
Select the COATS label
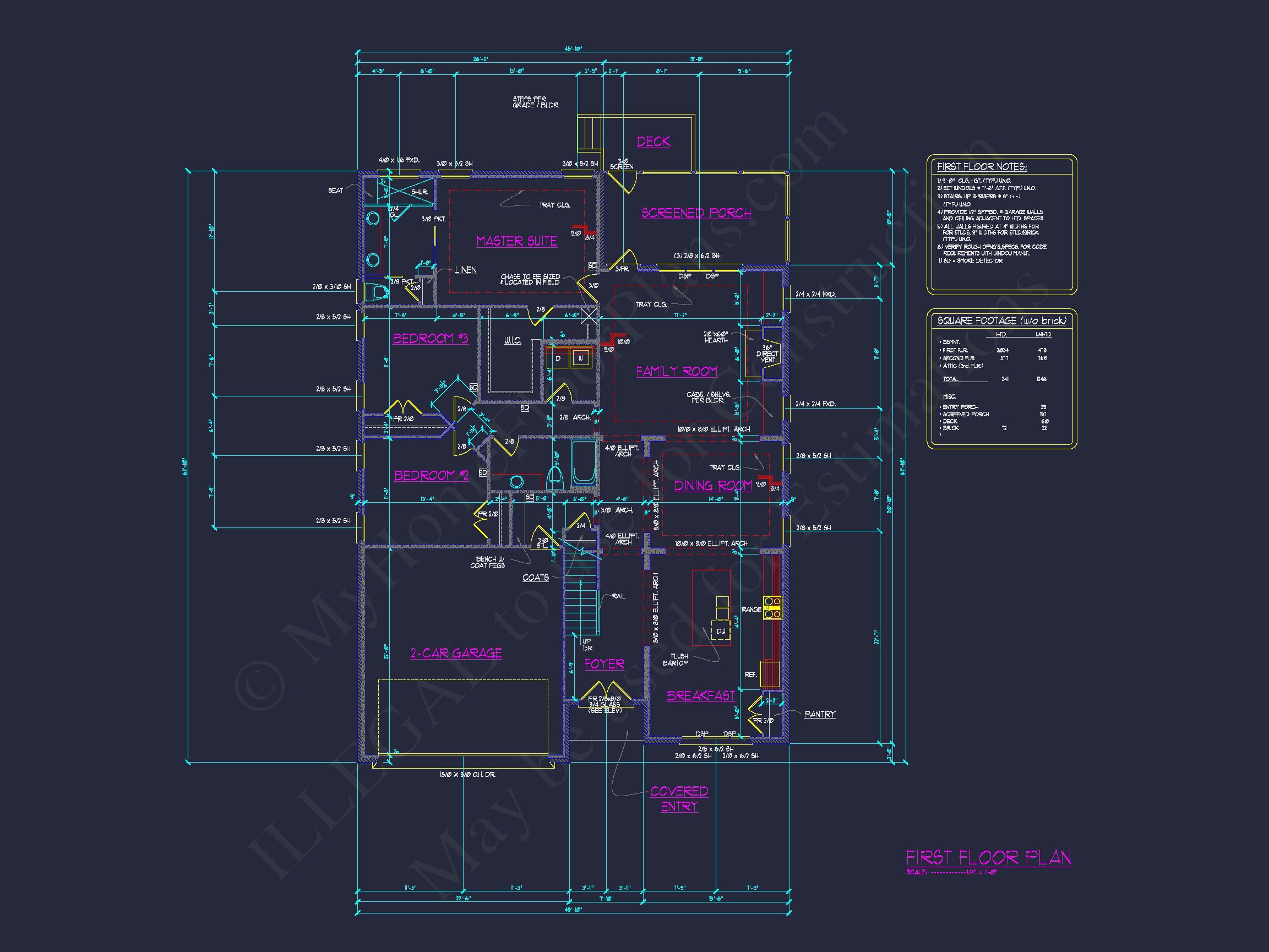tap(535, 577)
